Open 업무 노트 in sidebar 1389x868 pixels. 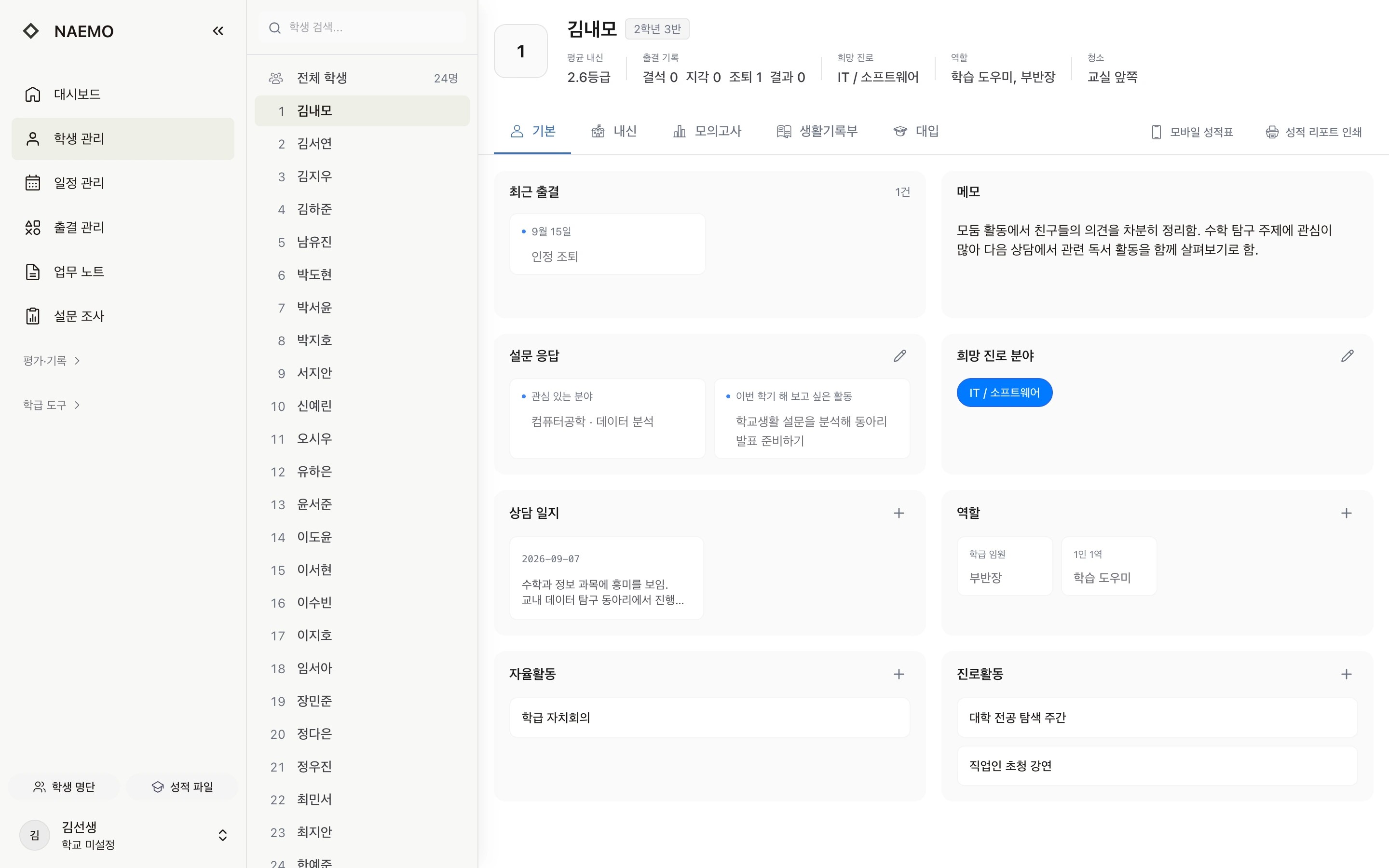click(x=123, y=271)
